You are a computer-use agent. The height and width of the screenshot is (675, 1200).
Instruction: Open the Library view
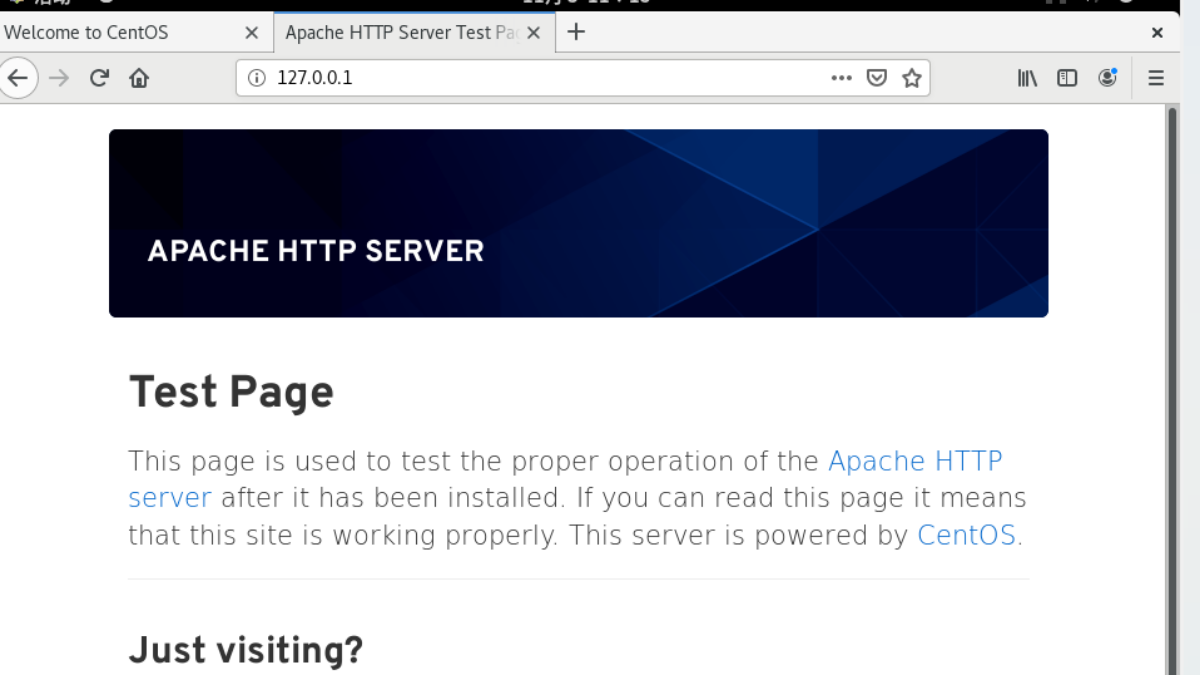[x=1027, y=78]
